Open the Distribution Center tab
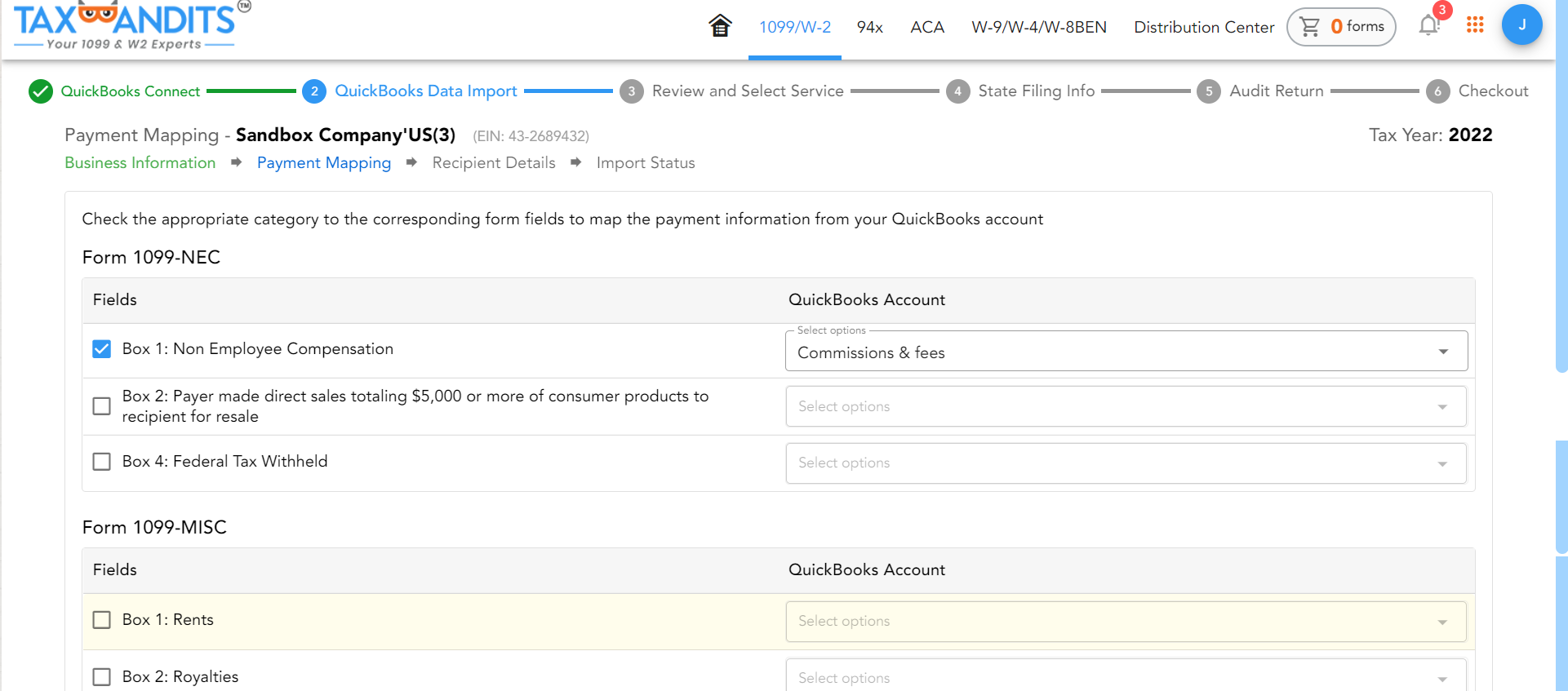The image size is (1568, 691). [1204, 27]
